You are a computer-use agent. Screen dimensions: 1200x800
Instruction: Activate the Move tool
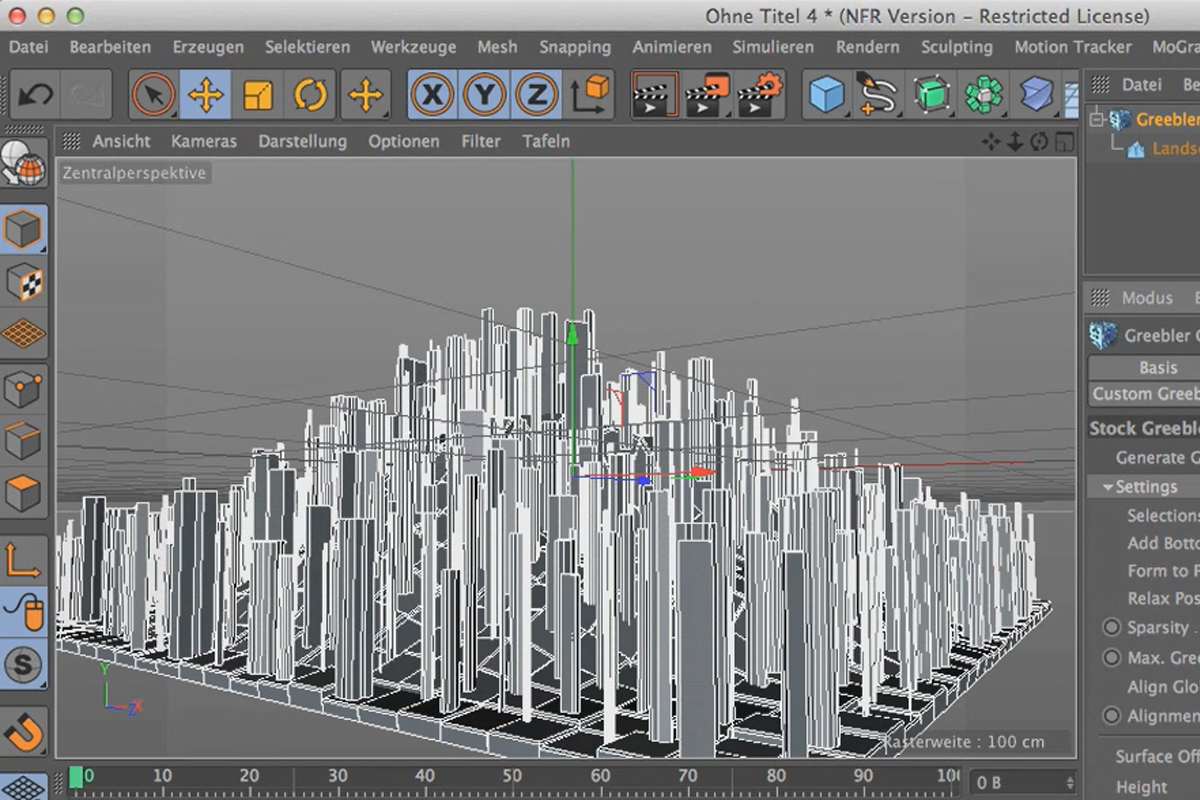(206, 96)
